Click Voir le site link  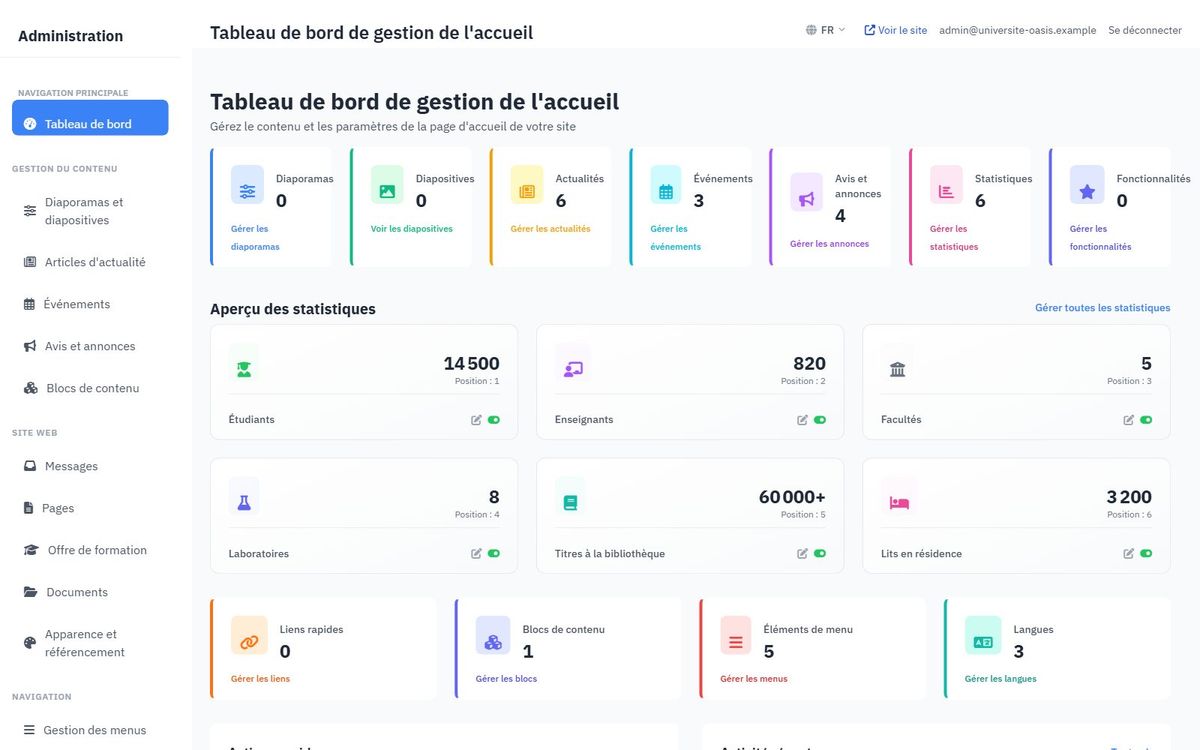(x=896, y=30)
